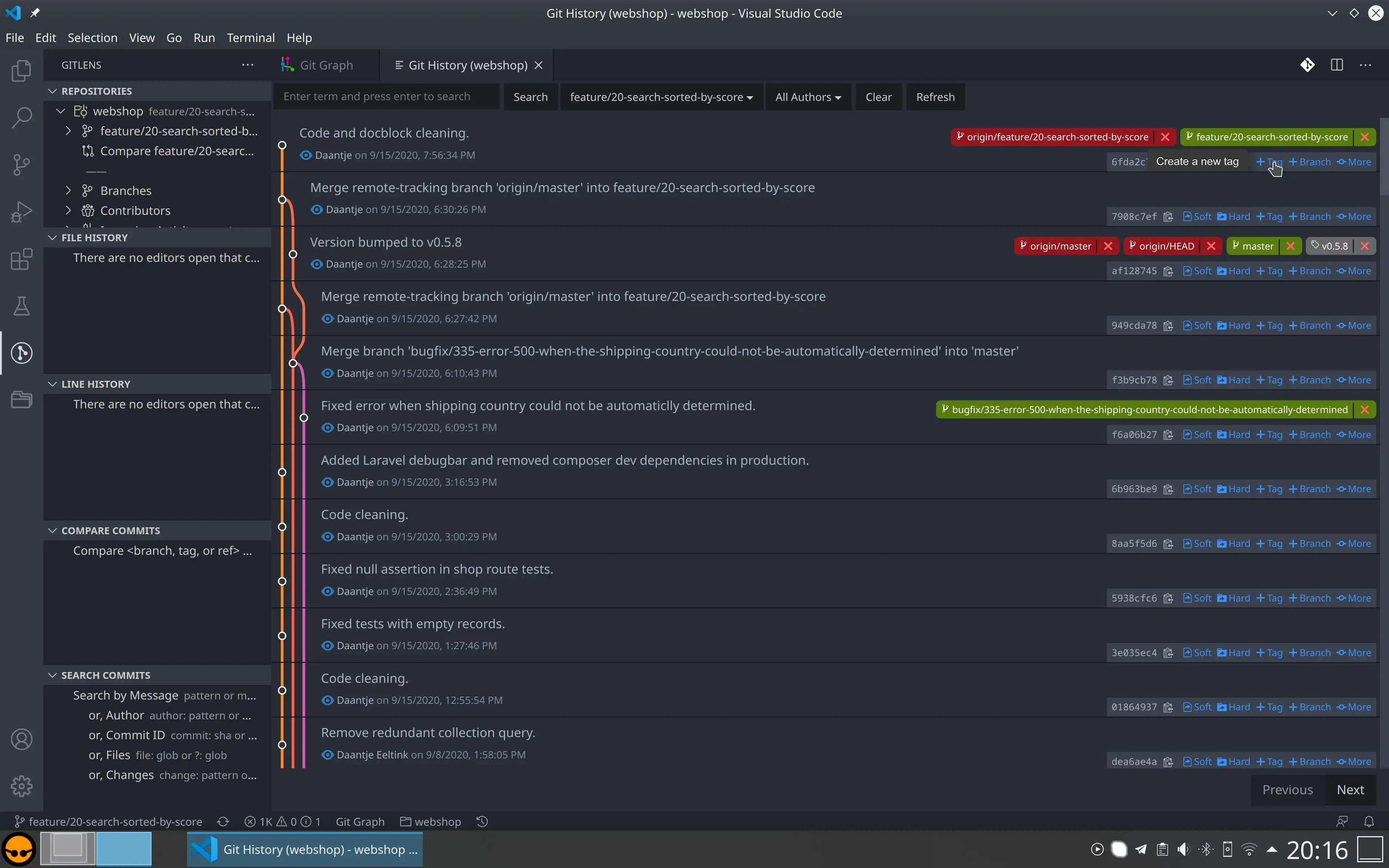Click the synchronize changes icon in status bar

click(x=223, y=821)
